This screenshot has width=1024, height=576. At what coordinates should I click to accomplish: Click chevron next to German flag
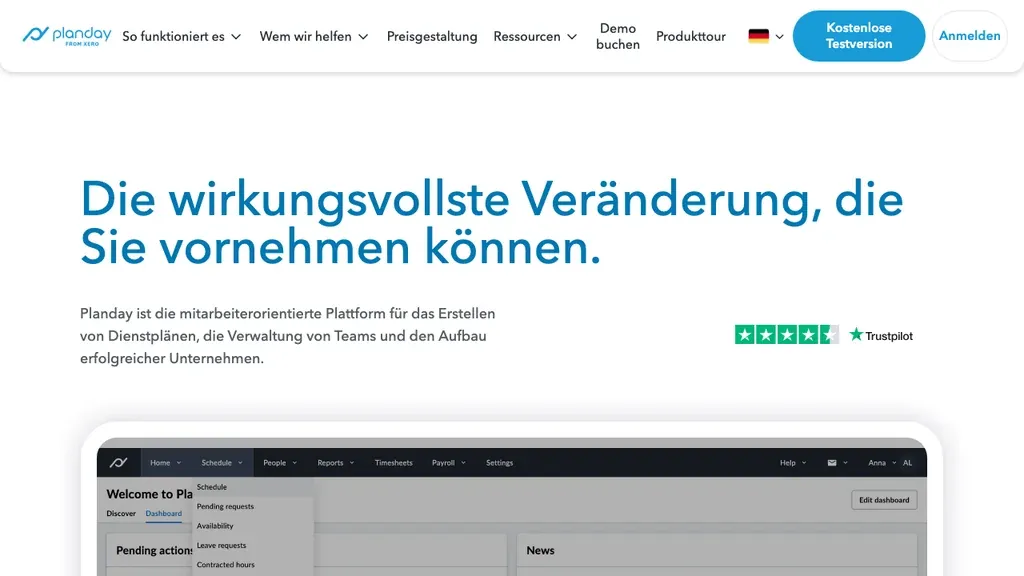coord(779,37)
